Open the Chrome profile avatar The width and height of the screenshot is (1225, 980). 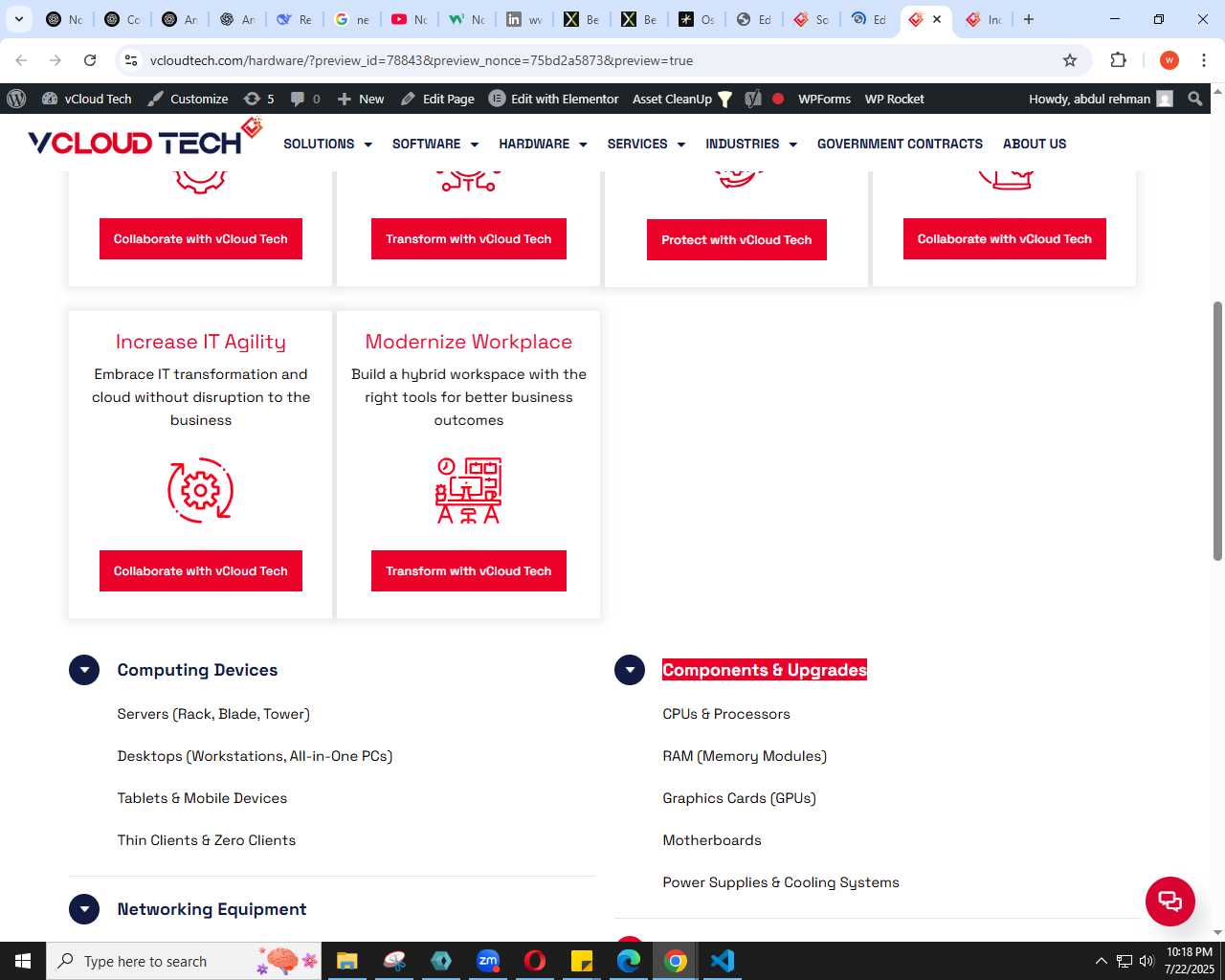(x=1169, y=60)
